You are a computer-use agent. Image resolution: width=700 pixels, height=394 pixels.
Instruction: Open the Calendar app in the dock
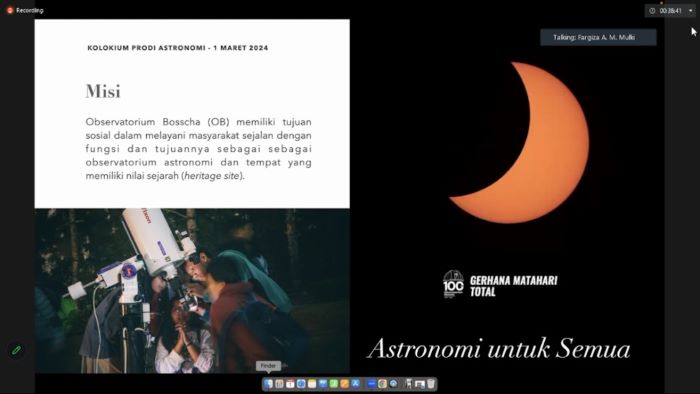click(x=290, y=384)
